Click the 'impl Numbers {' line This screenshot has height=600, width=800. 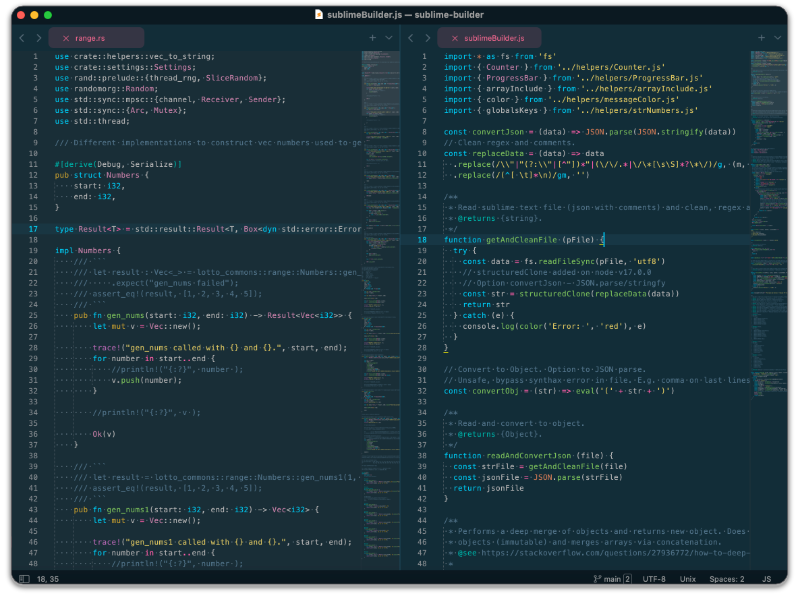point(88,251)
